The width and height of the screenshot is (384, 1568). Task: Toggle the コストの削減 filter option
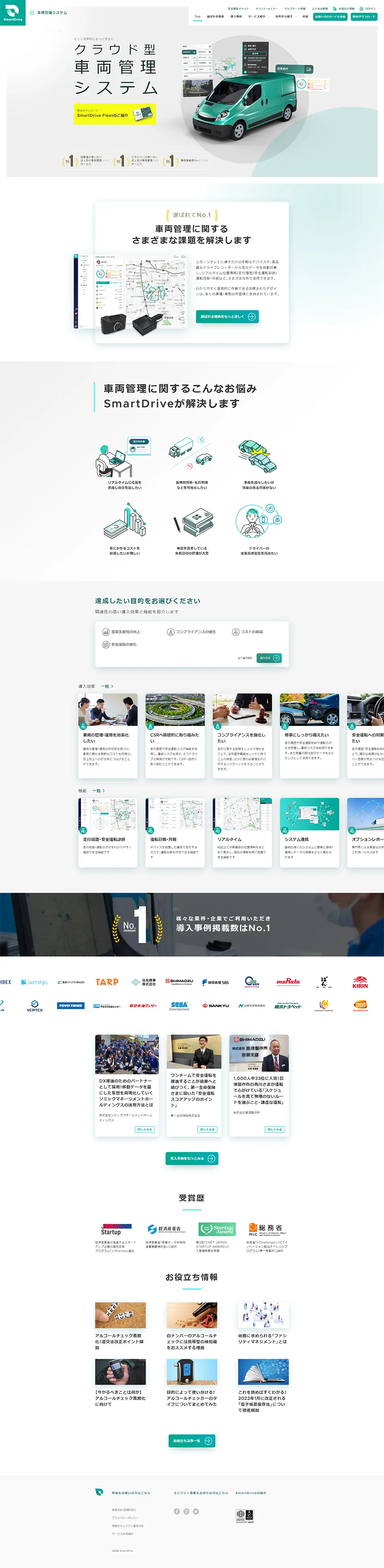tap(247, 632)
